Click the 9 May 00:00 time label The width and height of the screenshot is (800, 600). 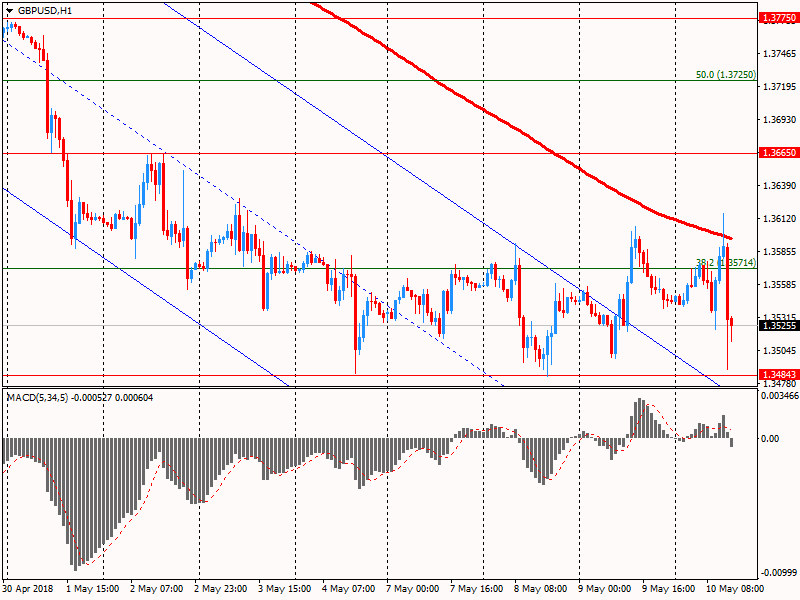604,589
